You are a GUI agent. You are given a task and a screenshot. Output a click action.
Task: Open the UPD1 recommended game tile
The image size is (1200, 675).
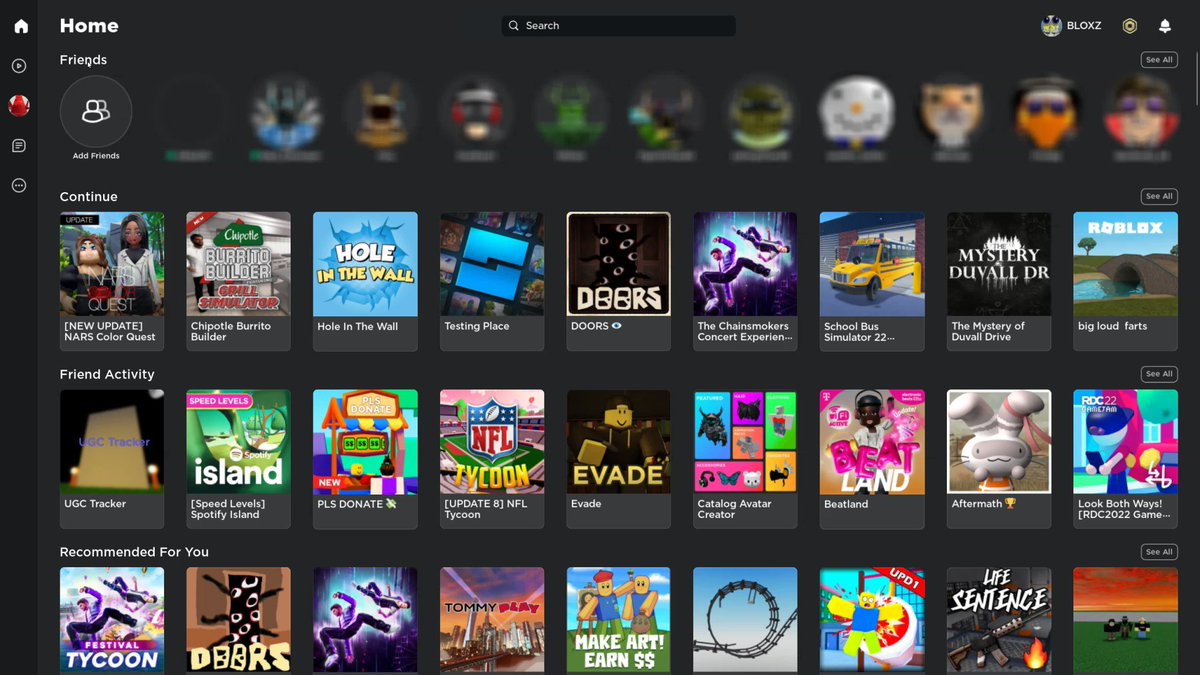coord(872,620)
